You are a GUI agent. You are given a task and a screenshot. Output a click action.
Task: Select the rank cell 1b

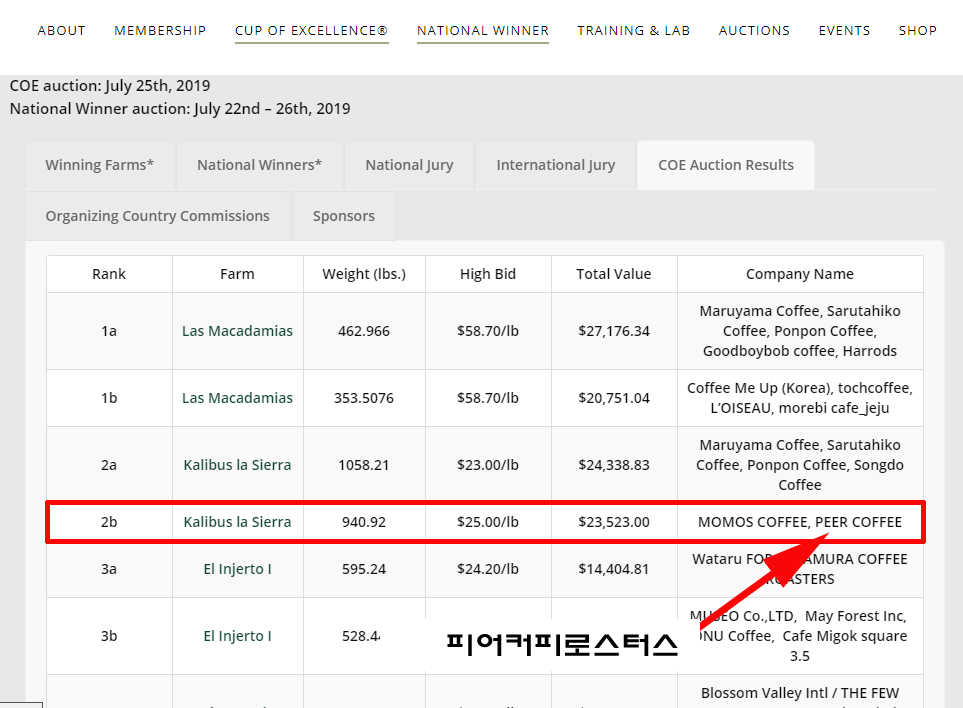[x=109, y=398]
